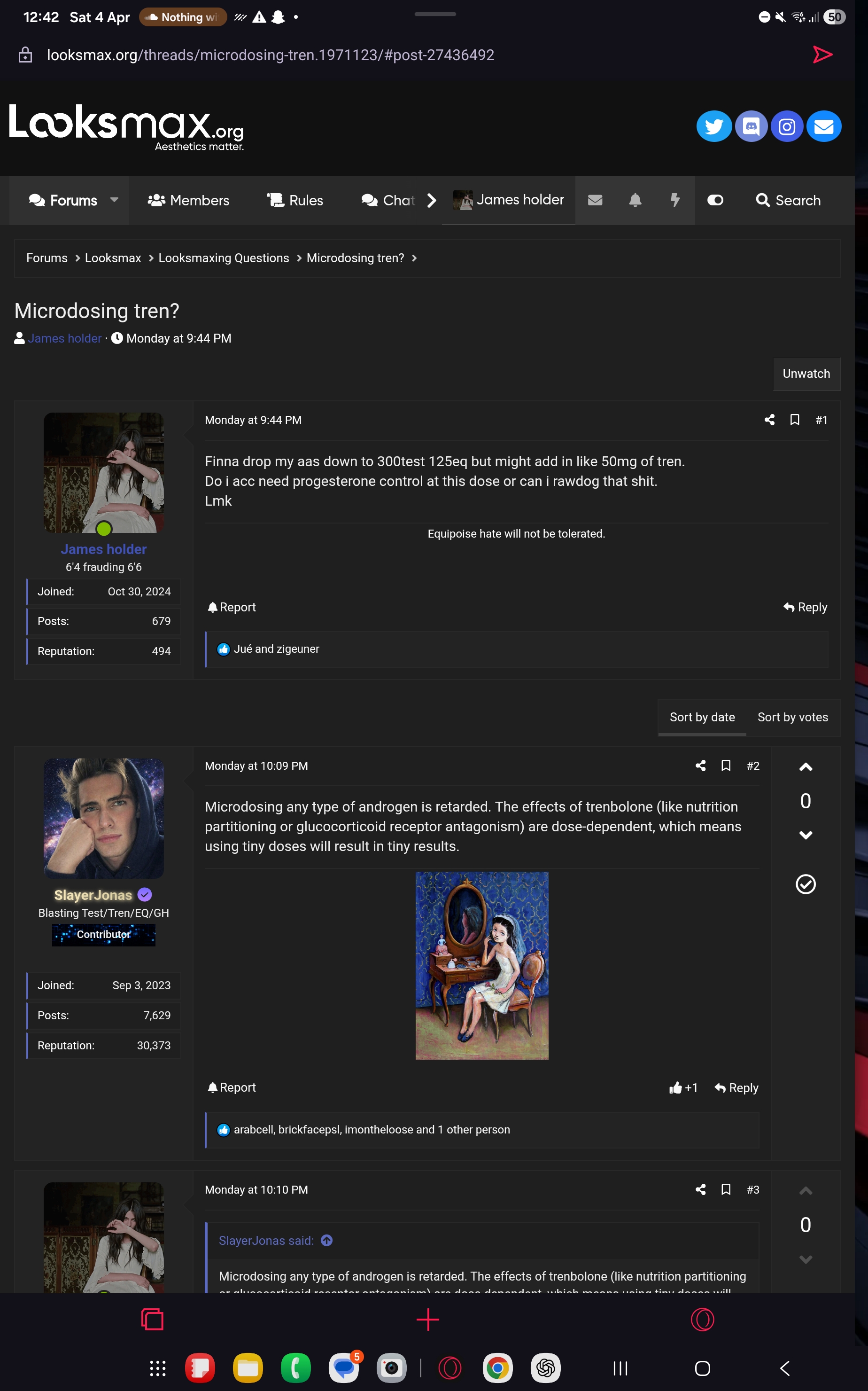Open the lightning bolt What's New icon

click(x=675, y=201)
